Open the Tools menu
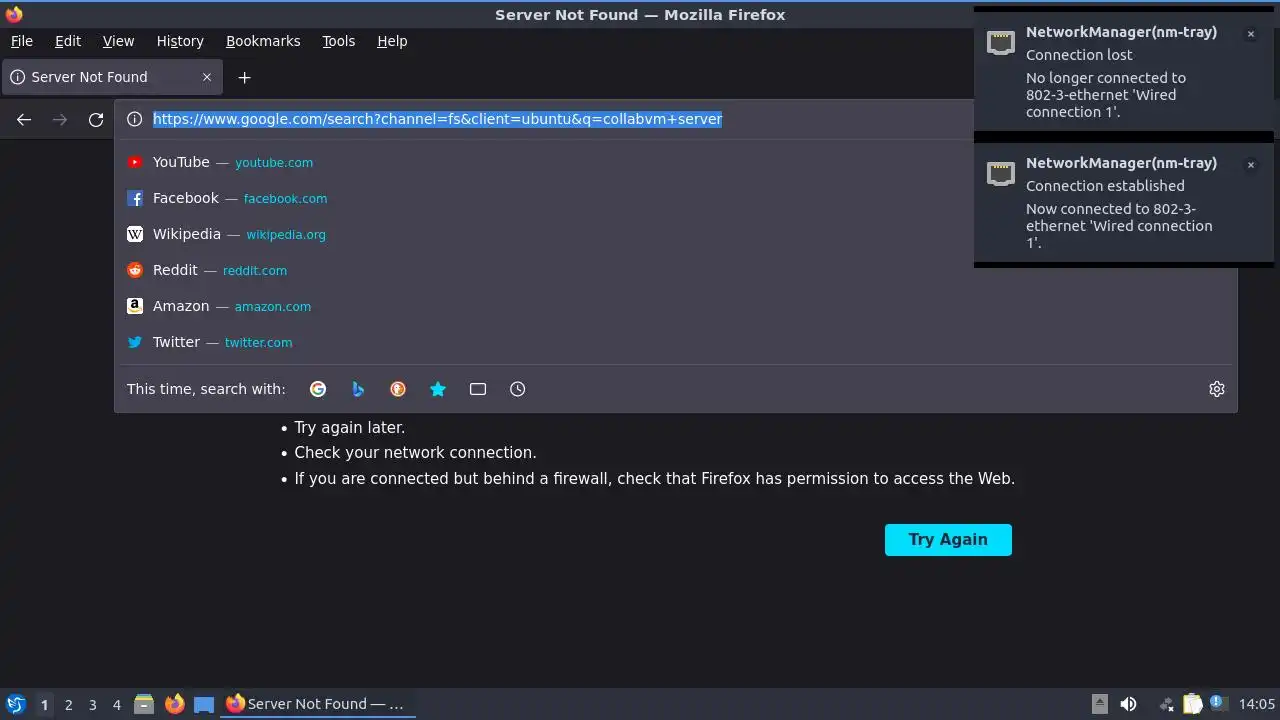Viewport: 1280px width, 720px height. pos(338,41)
